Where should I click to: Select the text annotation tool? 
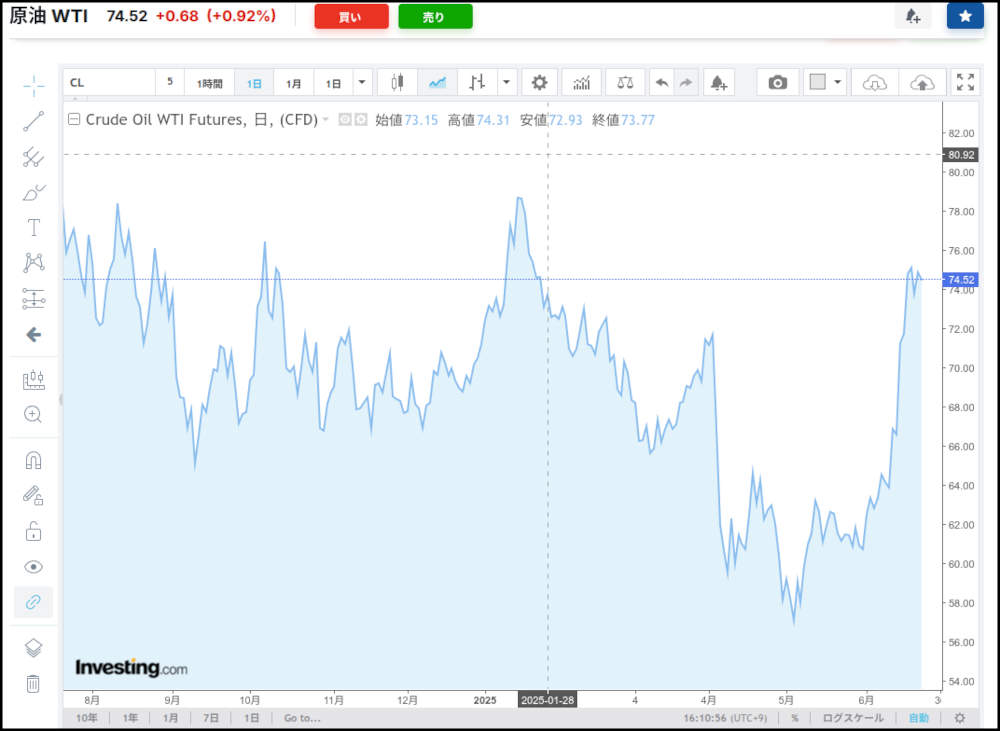pyautogui.click(x=33, y=227)
